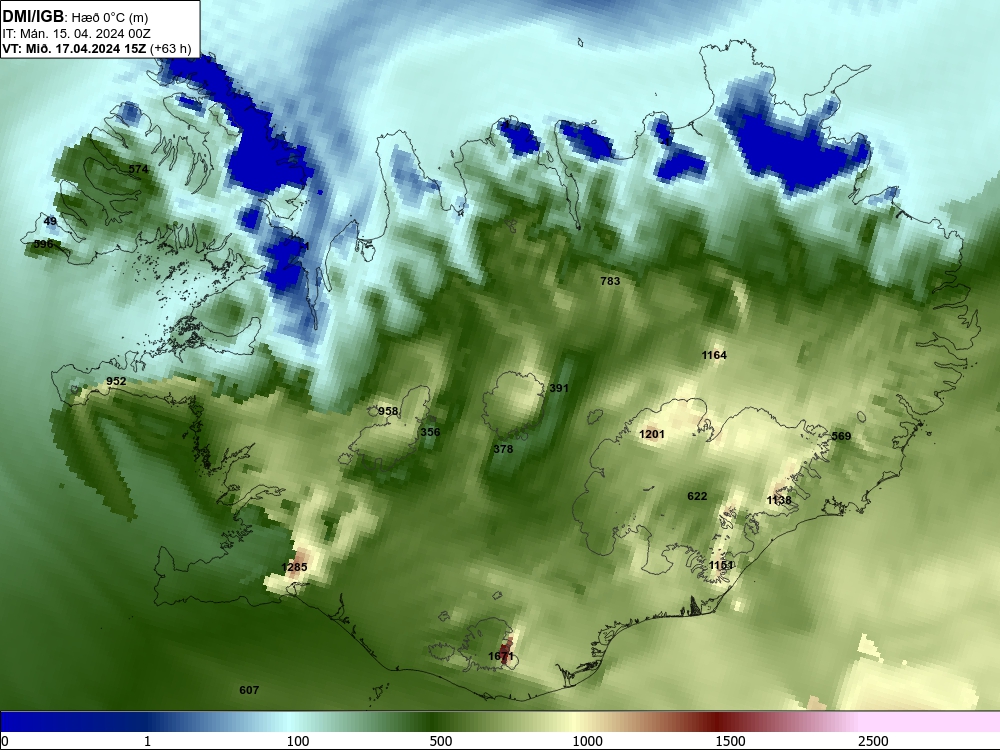Click the DMI/IGB title label
The image size is (1000, 750).
[34, 16]
